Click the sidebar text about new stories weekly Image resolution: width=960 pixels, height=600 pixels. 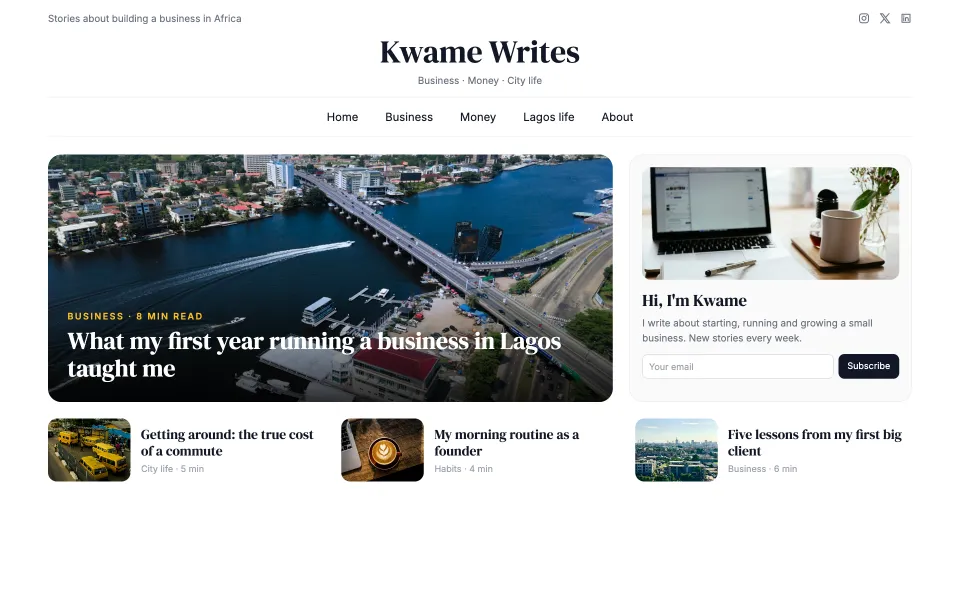(x=757, y=331)
